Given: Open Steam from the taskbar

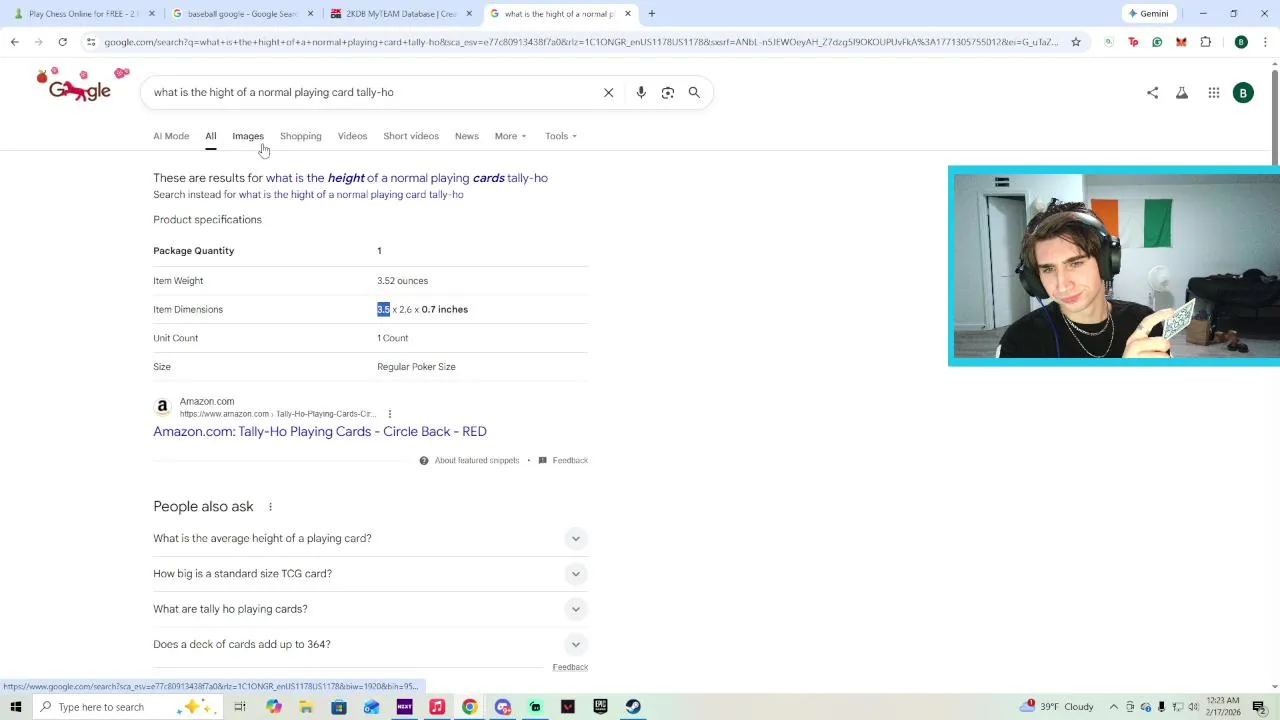Looking at the screenshot, I should [633, 707].
